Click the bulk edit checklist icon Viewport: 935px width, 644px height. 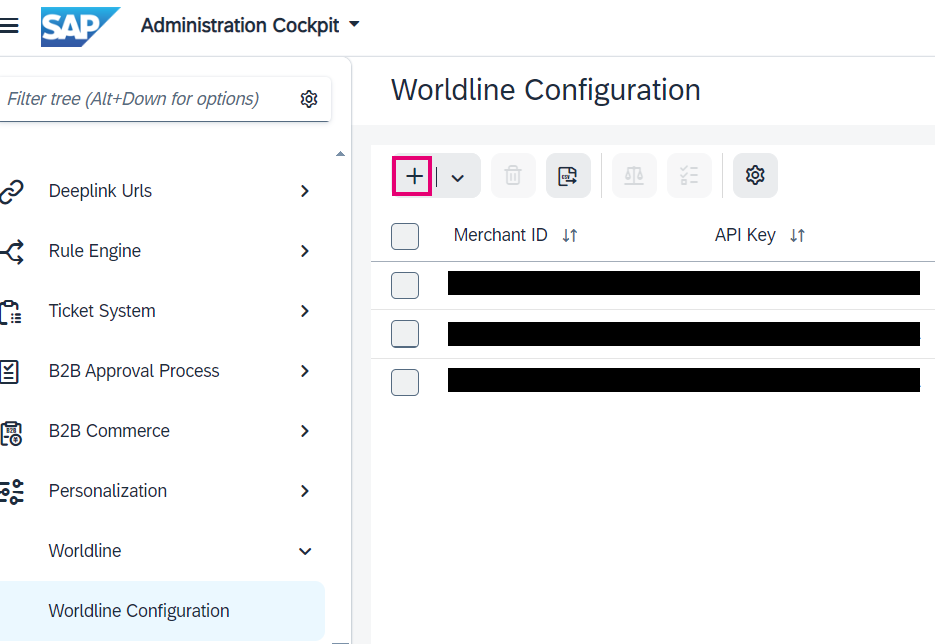pos(689,176)
